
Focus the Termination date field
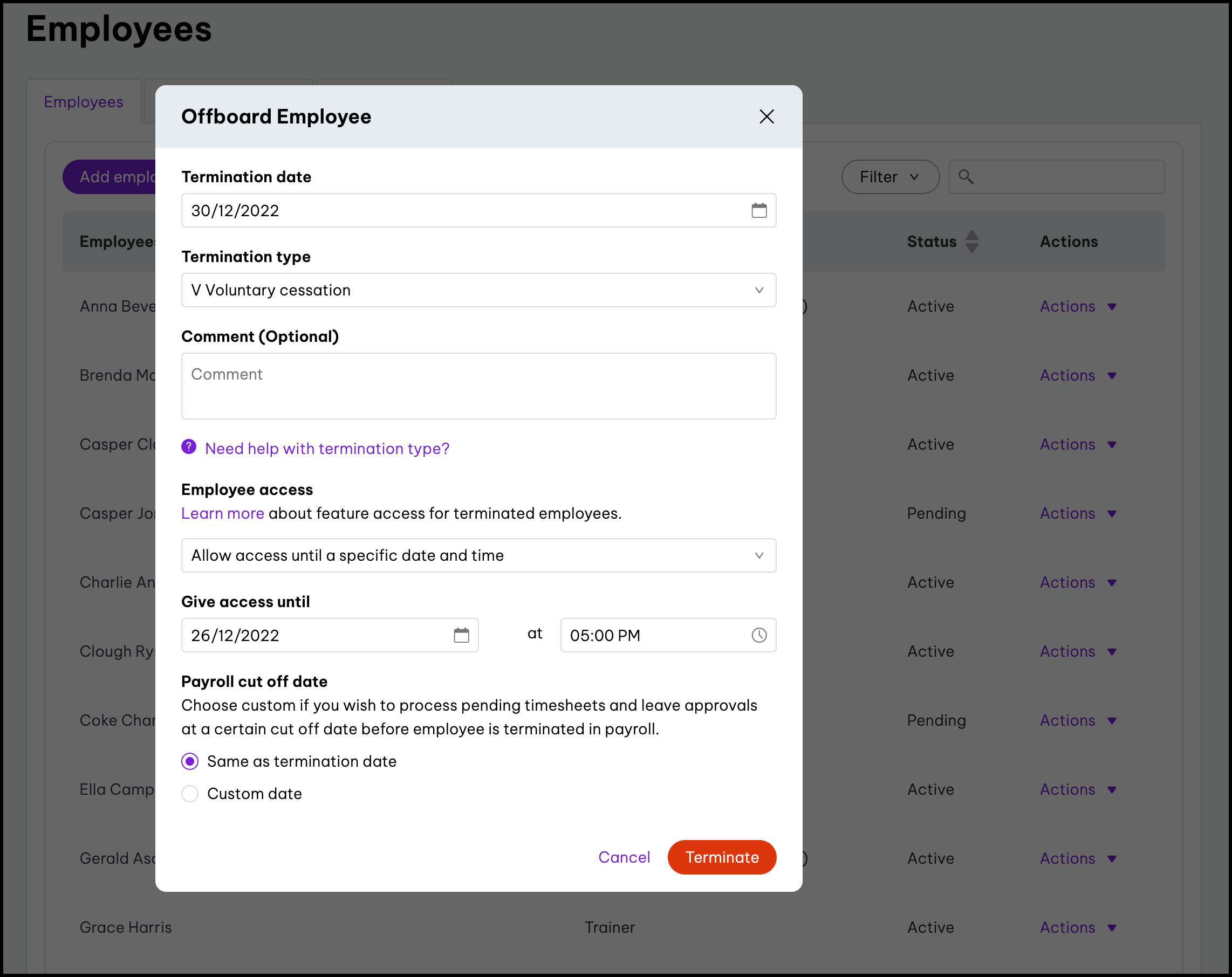(478, 210)
